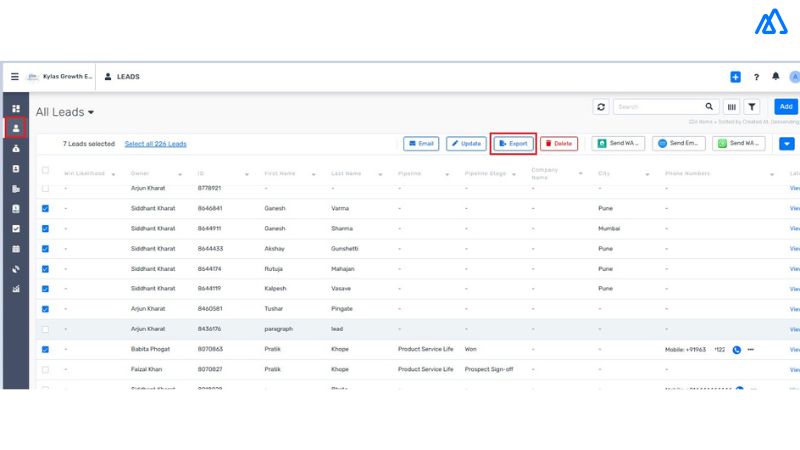Open the help question mark icon
The height and width of the screenshot is (450, 800).
756,77
